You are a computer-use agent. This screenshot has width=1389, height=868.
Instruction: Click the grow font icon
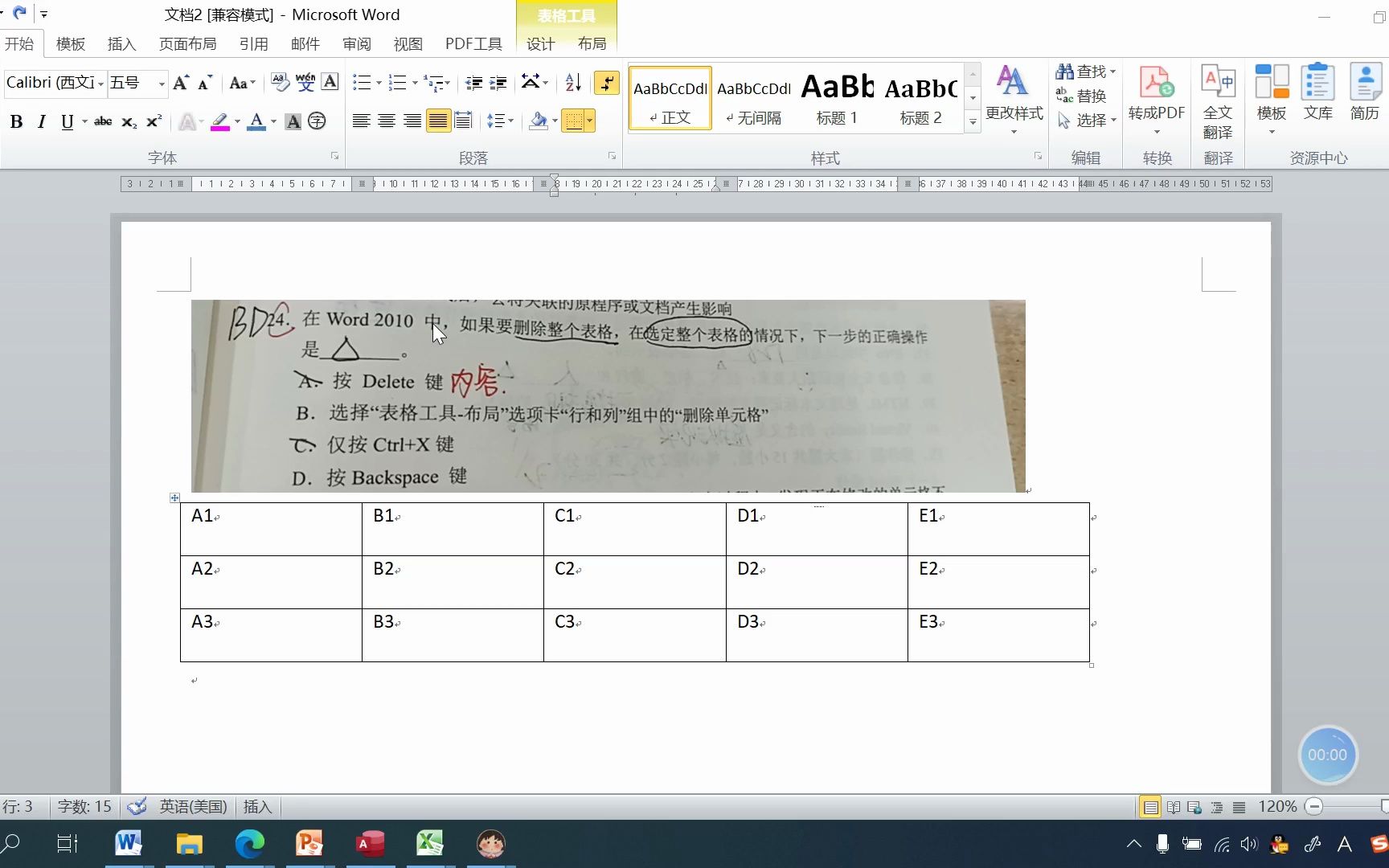pyautogui.click(x=181, y=82)
